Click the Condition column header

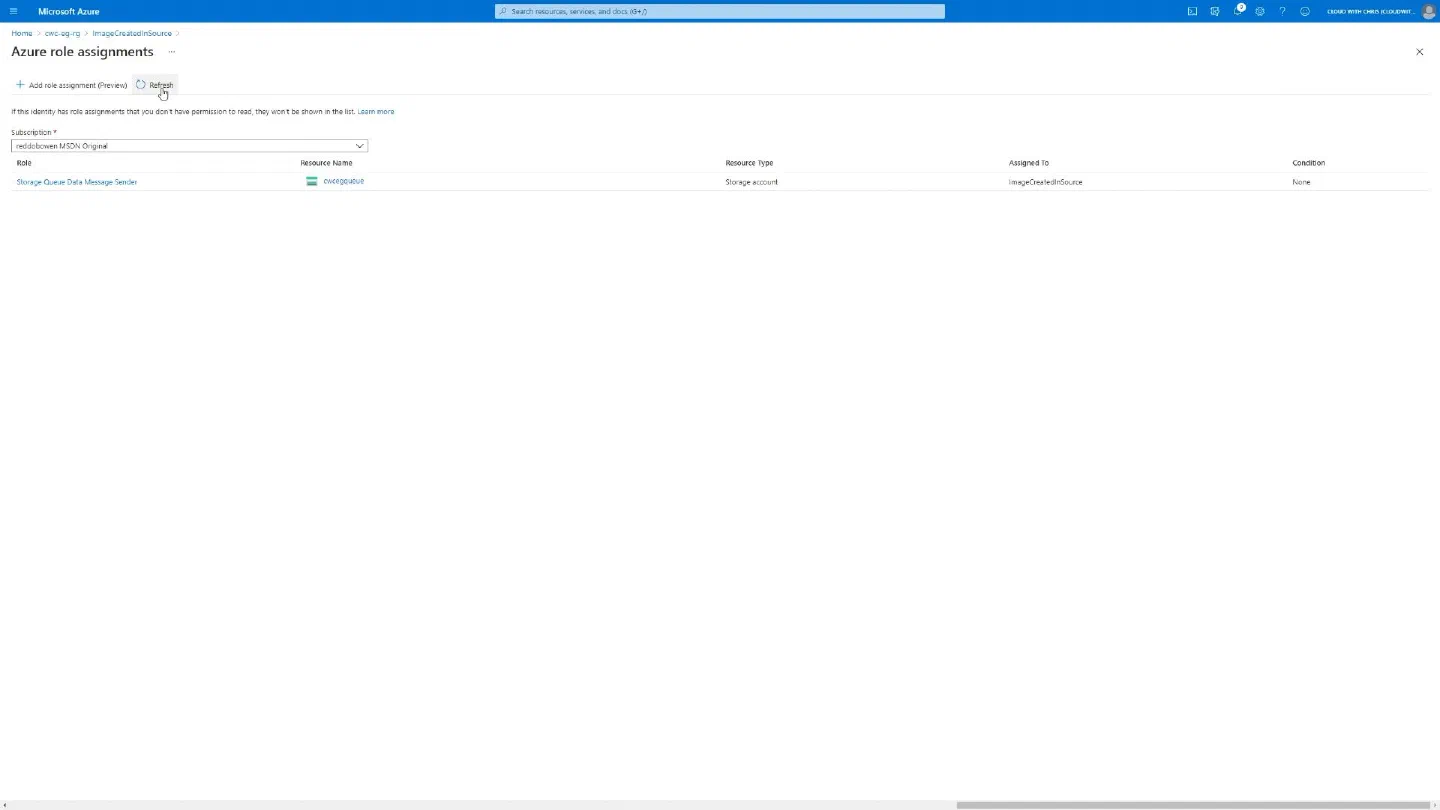click(1308, 163)
